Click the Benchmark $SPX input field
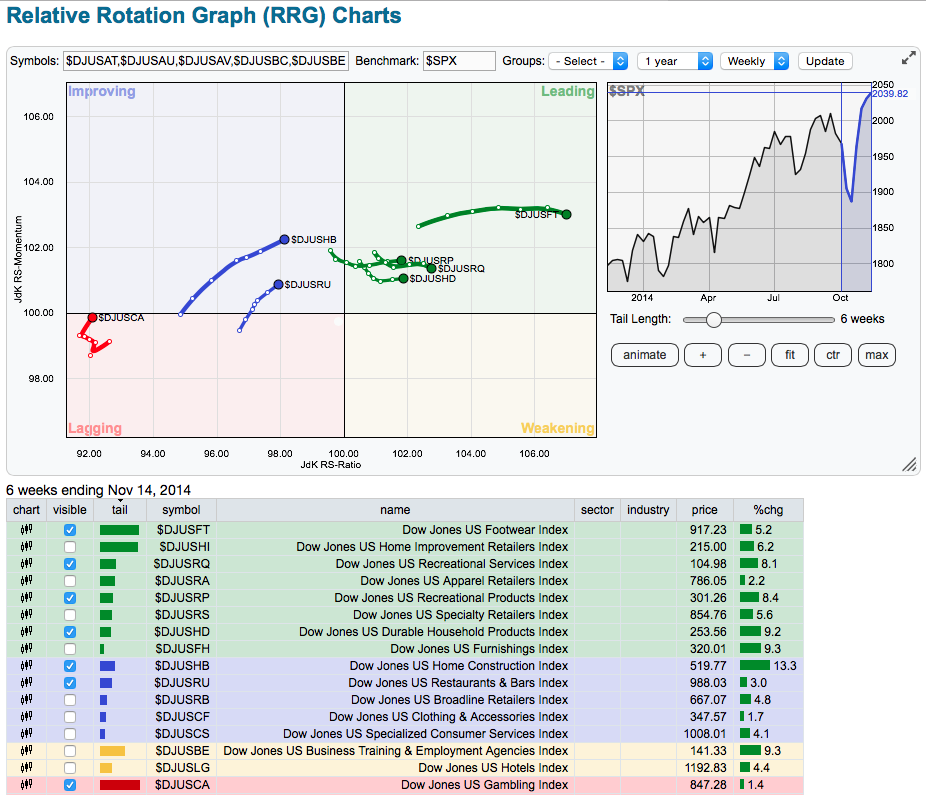The height and width of the screenshot is (795, 926). pos(459,61)
